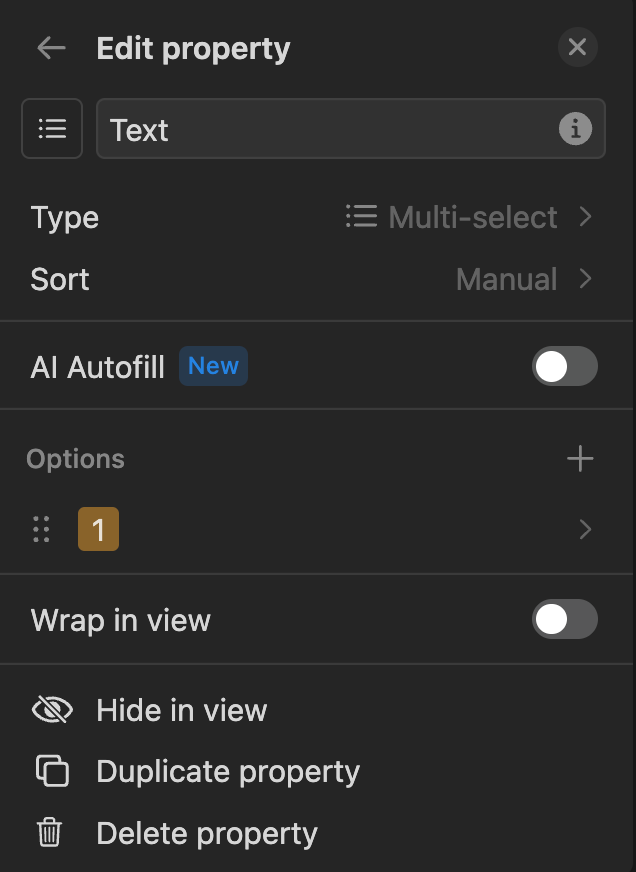
Task: Choose Duplicate property option
Action: pos(227,772)
